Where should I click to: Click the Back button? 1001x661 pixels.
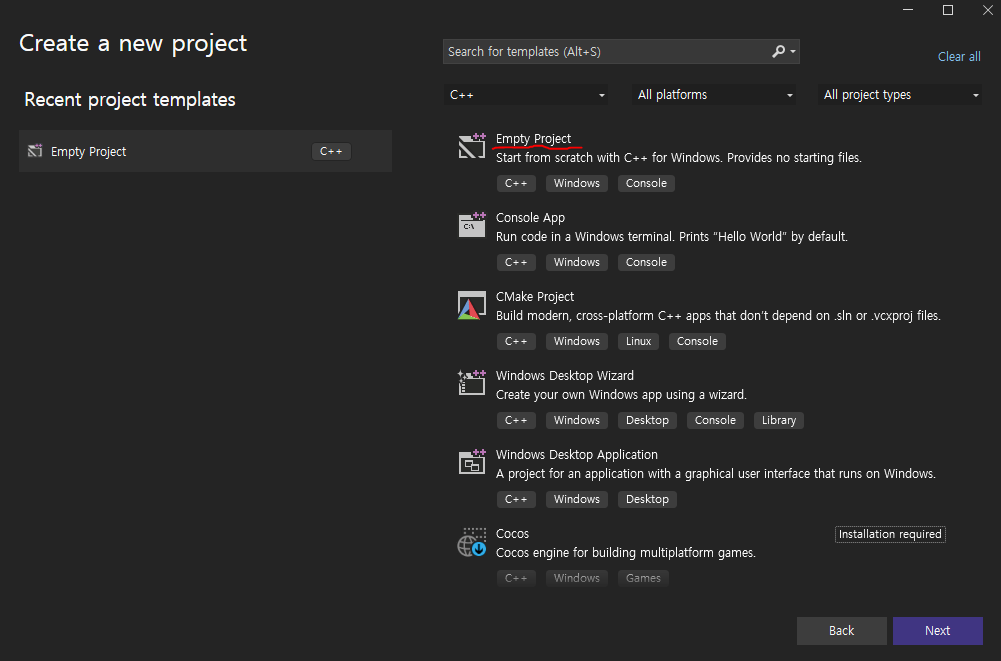pos(841,630)
